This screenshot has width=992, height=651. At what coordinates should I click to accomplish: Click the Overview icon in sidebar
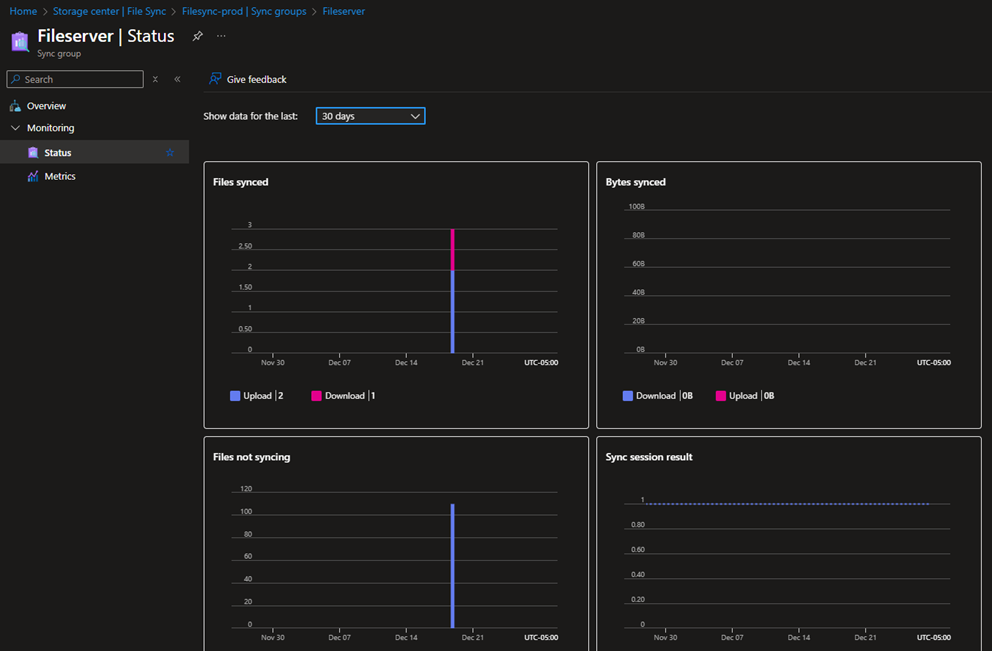point(15,106)
